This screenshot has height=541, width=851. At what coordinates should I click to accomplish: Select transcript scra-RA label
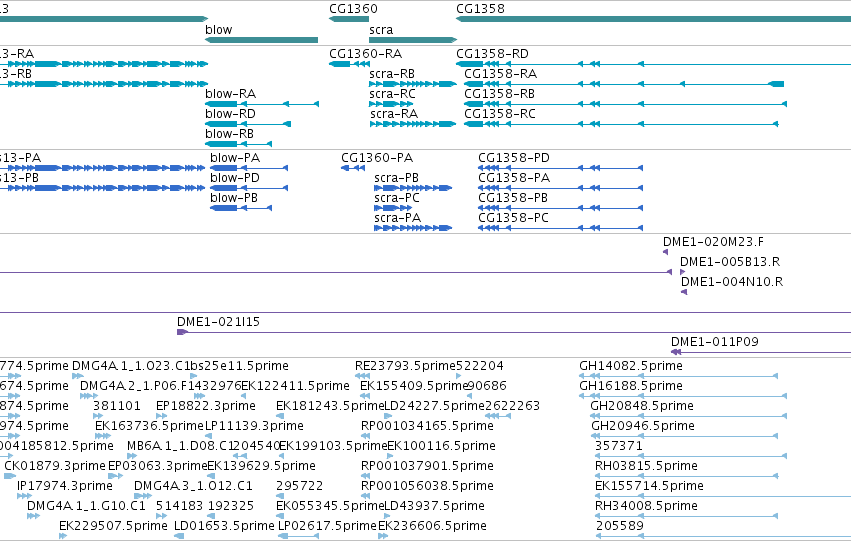point(394,114)
